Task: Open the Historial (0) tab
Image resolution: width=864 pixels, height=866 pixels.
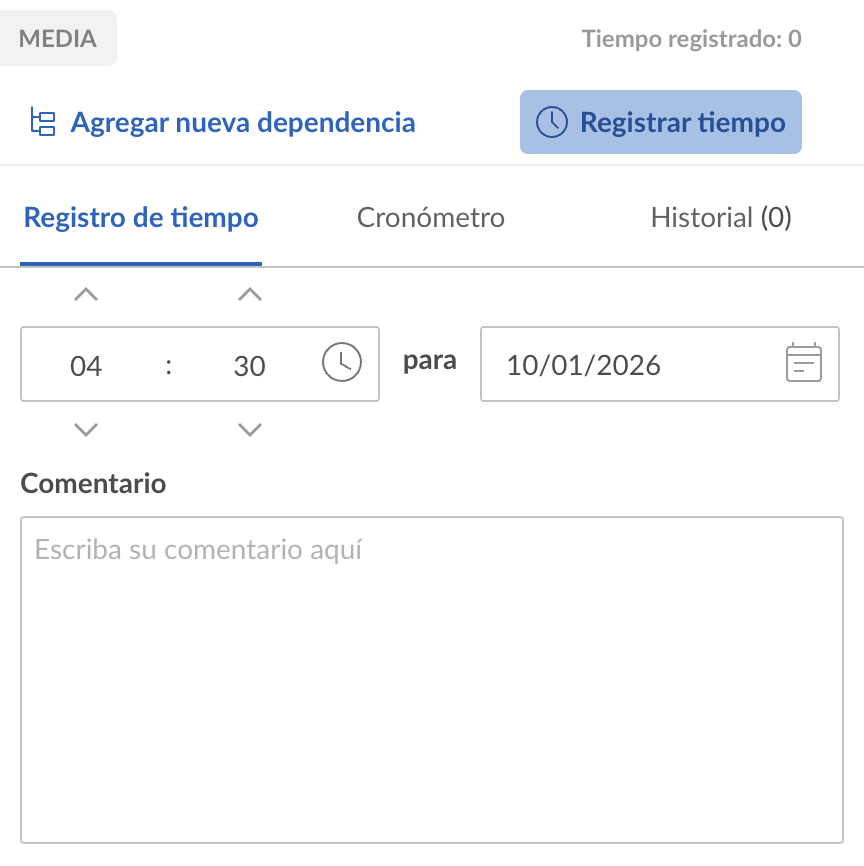Action: 721,218
